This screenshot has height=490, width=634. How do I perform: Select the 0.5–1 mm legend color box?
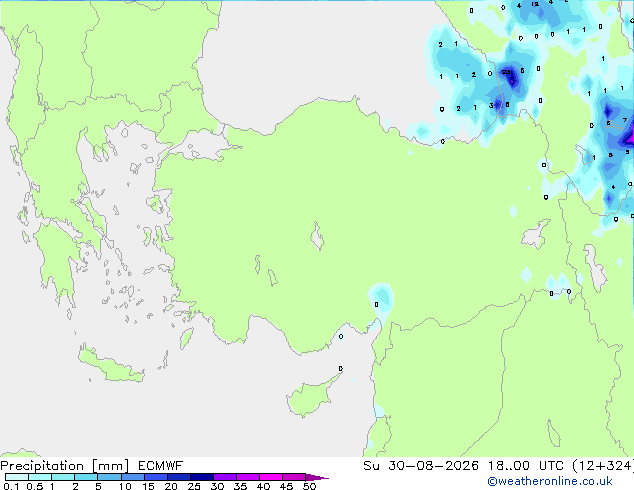(x=40, y=477)
